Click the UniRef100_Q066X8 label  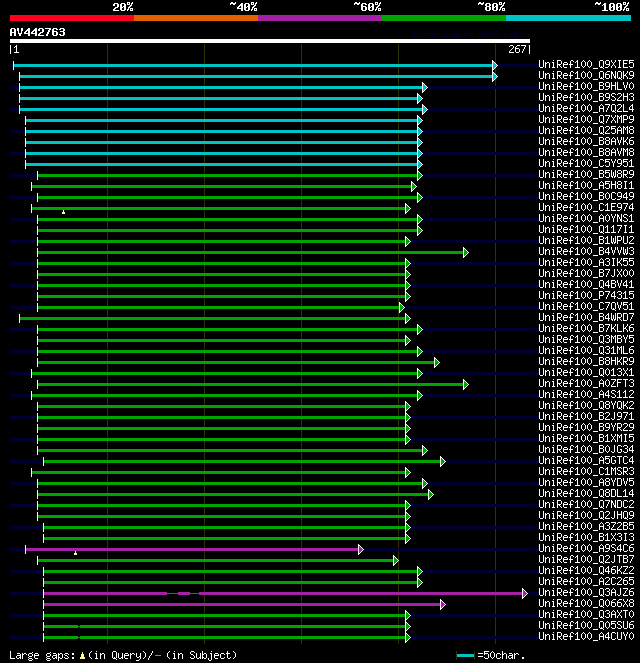click(586, 603)
